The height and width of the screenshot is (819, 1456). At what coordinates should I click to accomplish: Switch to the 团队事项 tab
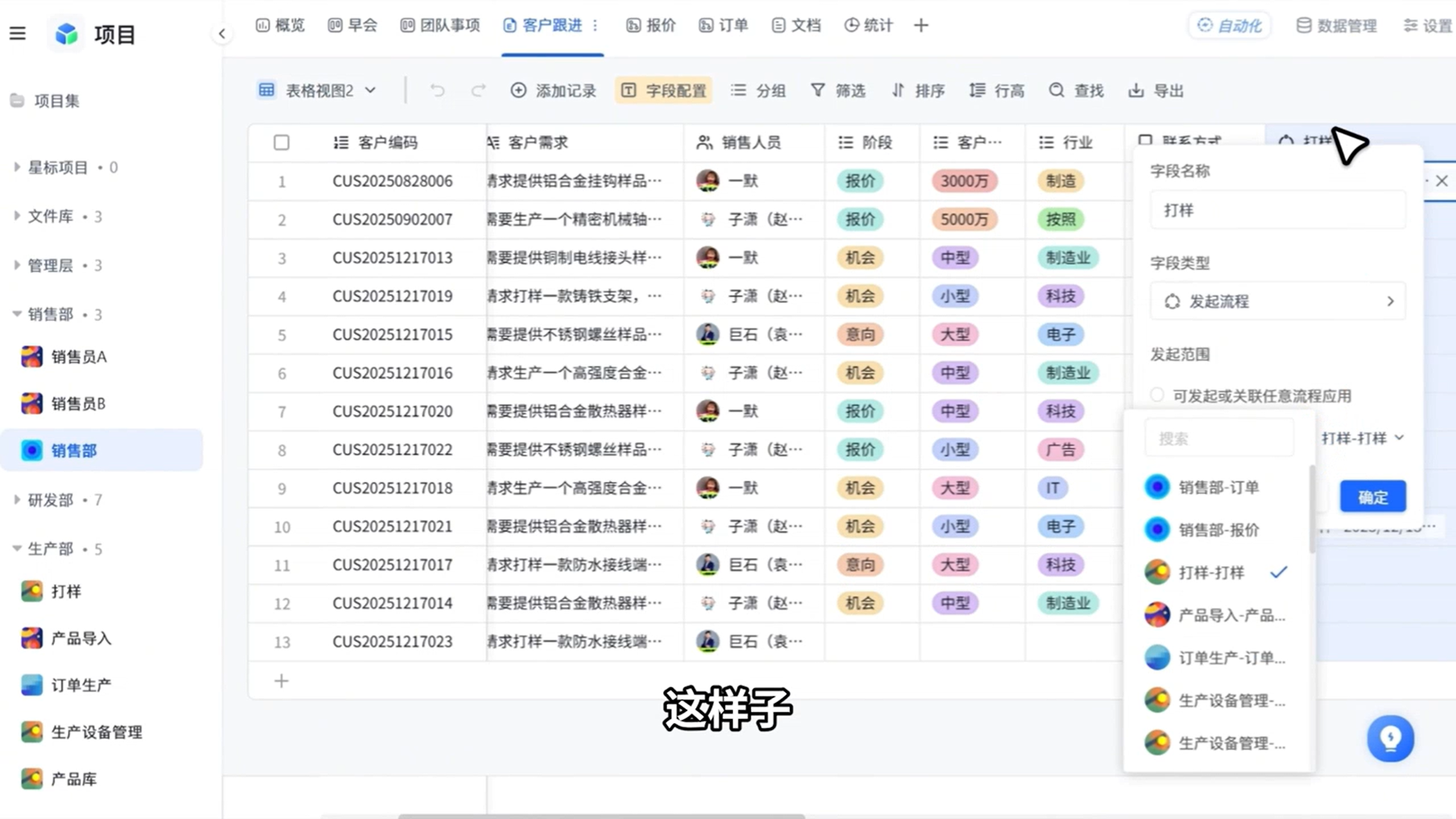pos(440,26)
